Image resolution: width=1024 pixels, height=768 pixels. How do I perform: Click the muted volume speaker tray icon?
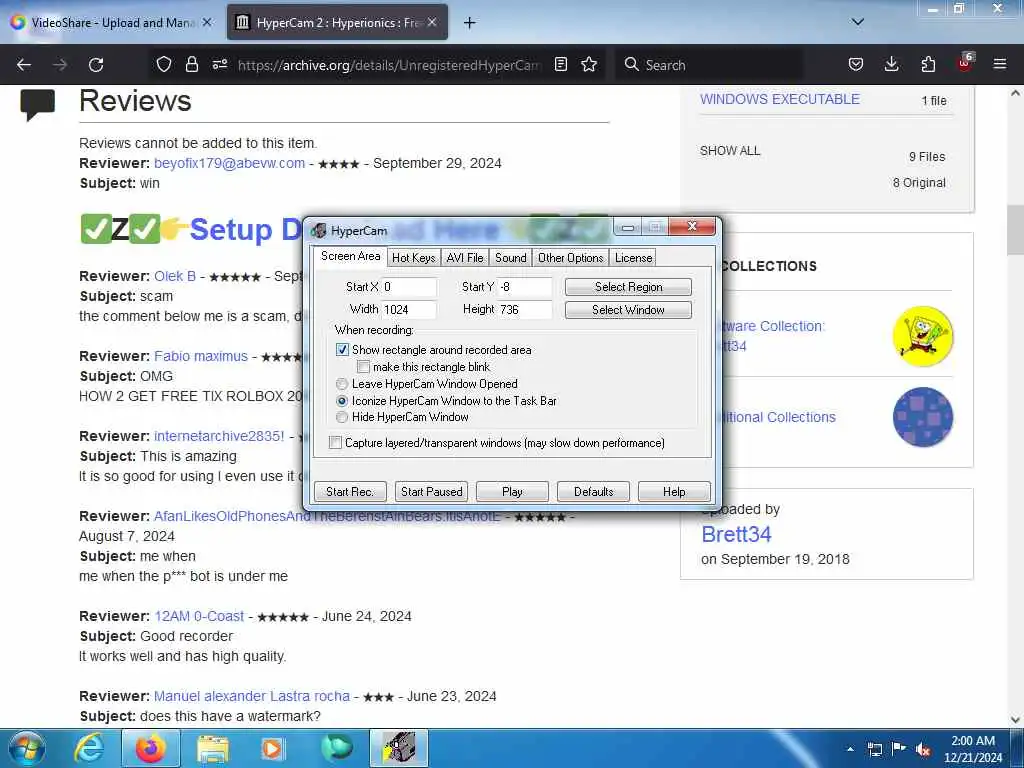pos(923,749)
